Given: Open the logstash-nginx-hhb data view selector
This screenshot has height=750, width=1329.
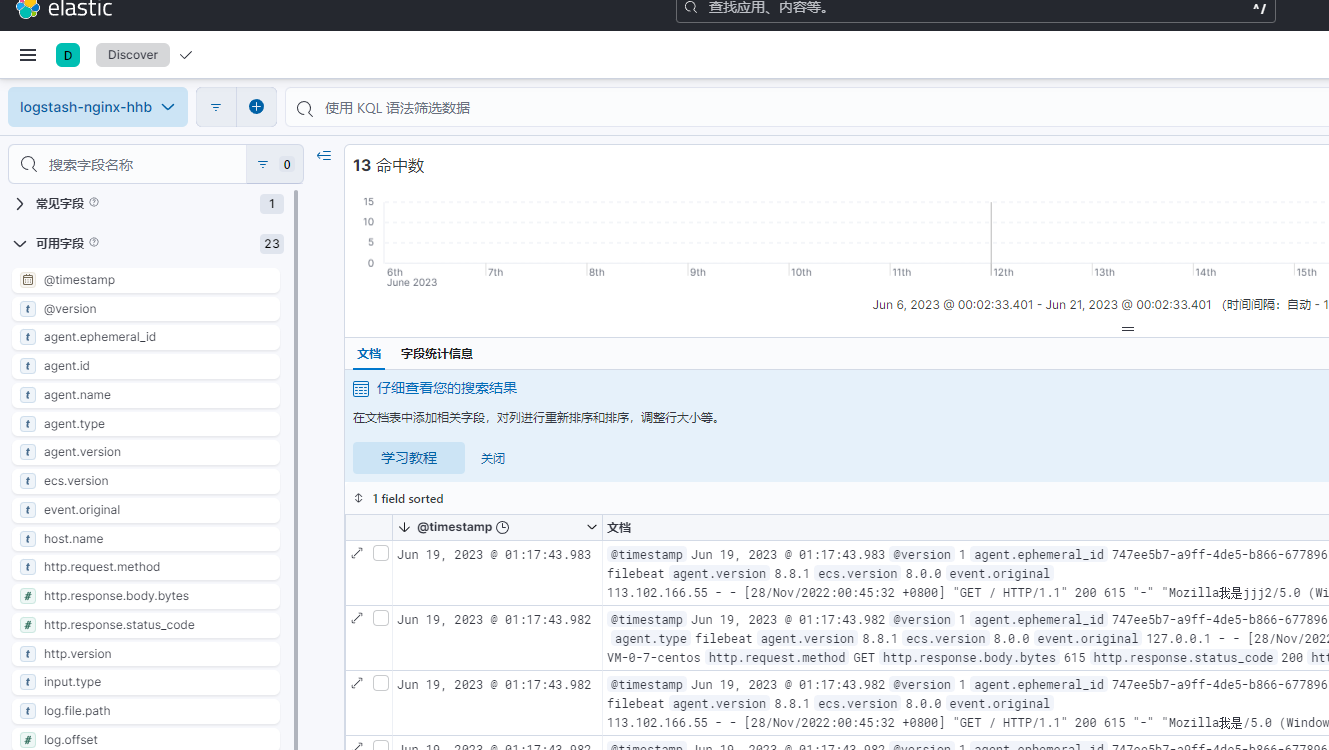Looking at the screenshot, I should (x=98, y=107).
